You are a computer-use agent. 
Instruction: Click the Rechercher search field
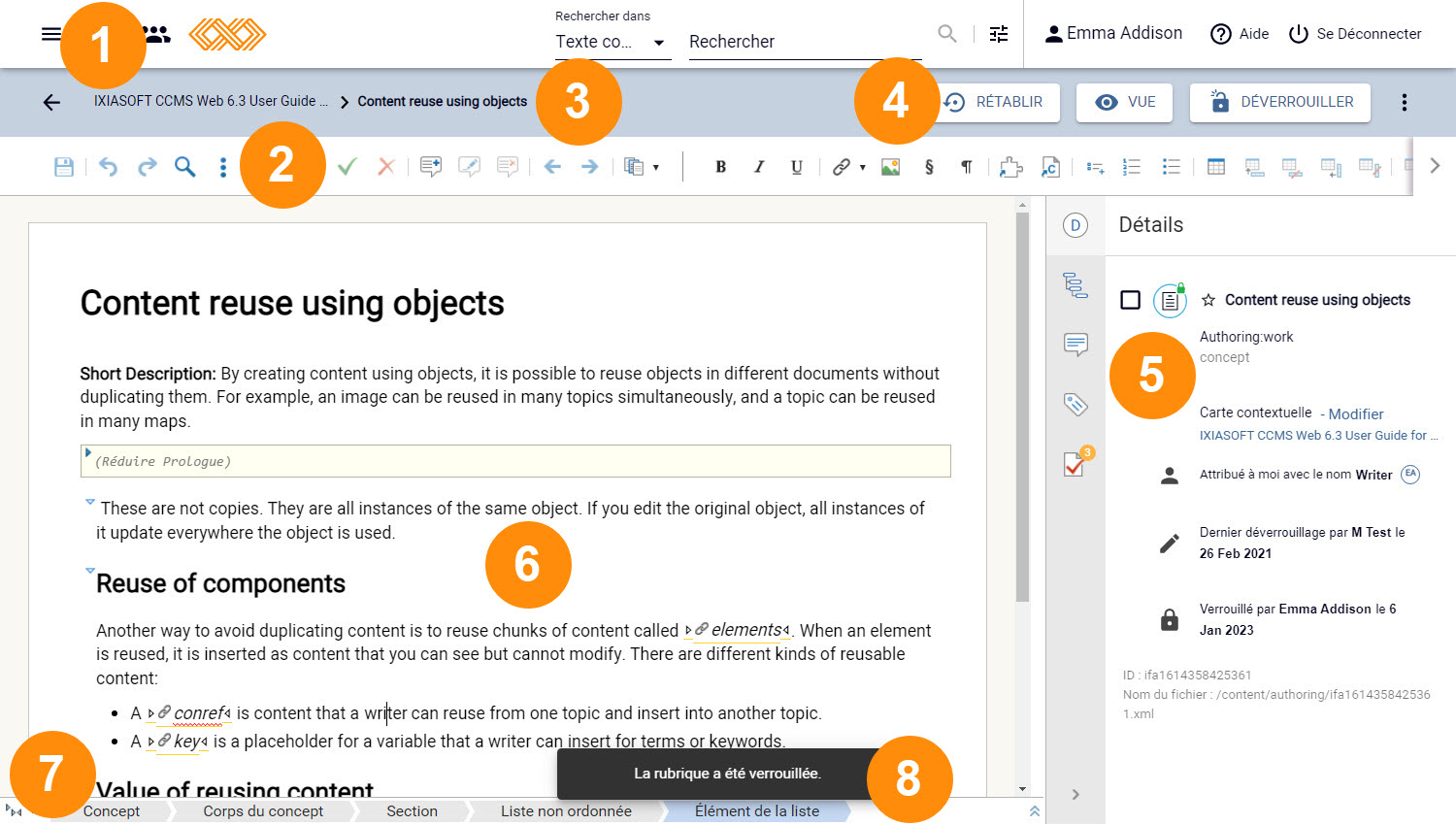click(805, 42)
